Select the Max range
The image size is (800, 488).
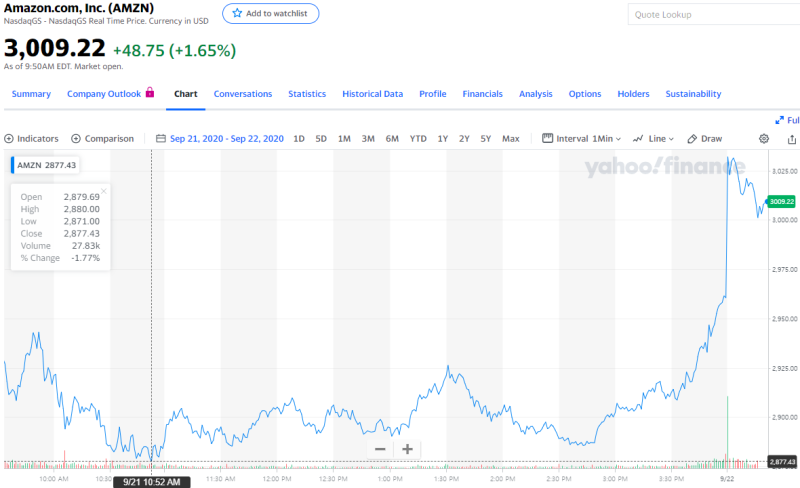pyautogui.click(x=511, y=139)
